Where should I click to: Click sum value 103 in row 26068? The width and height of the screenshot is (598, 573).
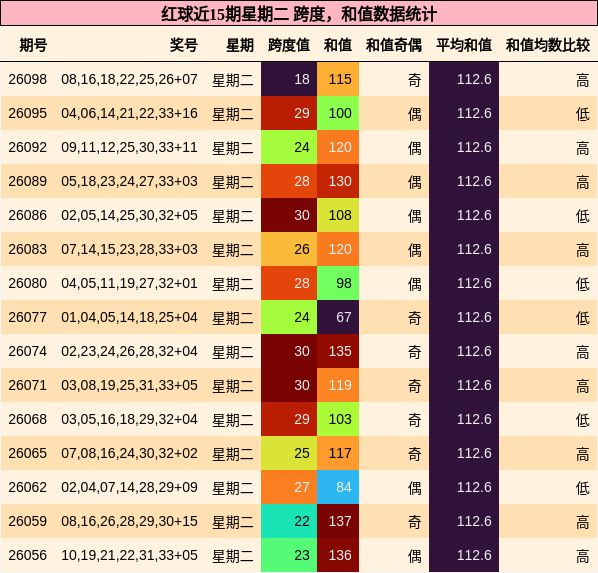(x=338, y=418)
